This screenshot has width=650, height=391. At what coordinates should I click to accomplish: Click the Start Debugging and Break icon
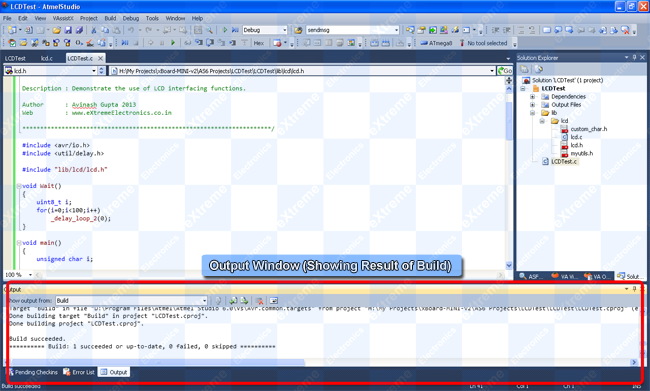(x=235, y=30)
